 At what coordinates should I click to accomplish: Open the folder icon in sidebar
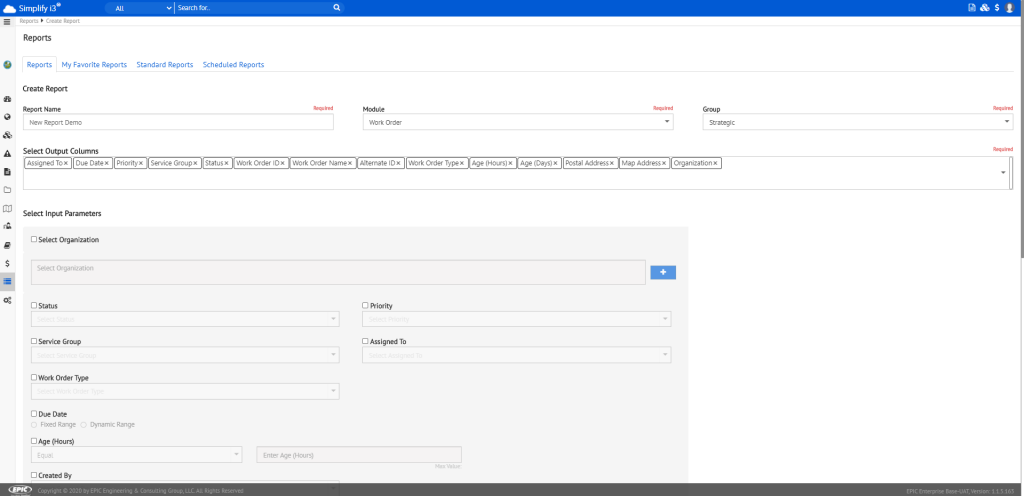pos(7,189)
